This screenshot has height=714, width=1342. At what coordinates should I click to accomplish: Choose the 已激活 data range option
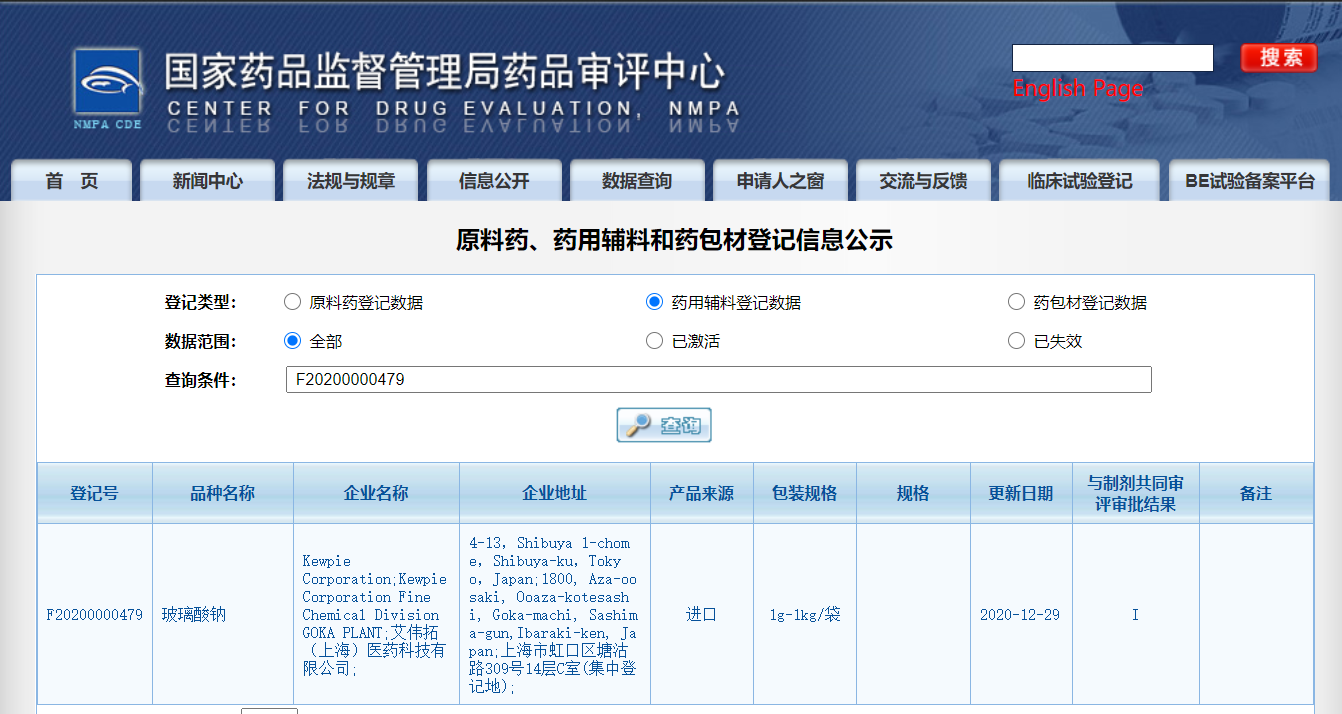pyautogui.click(x=654, y=340)
